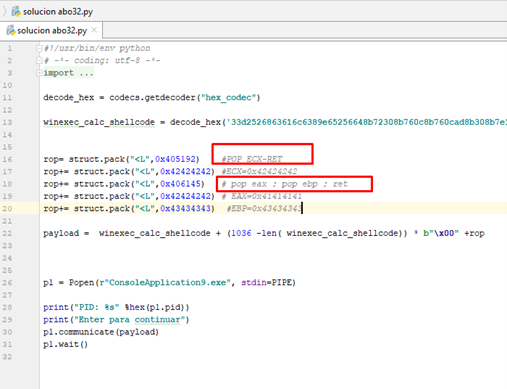This screenshot has height=389, width=507.
Task: Click the #EBP=0x43434343 comment
Action: point(264,209)
